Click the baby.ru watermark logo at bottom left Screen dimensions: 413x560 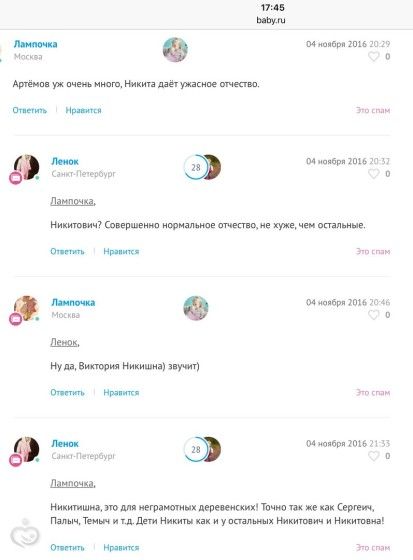pyautogui.click(x=24, y=534)
